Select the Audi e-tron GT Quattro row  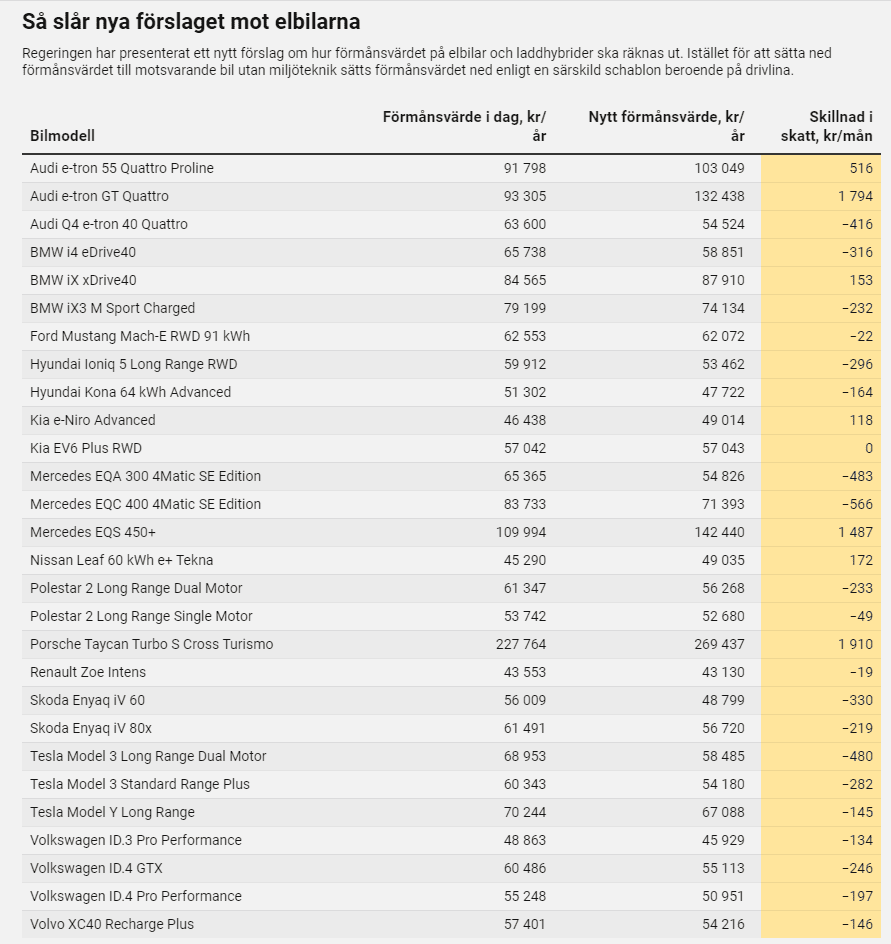coord(452,196)
